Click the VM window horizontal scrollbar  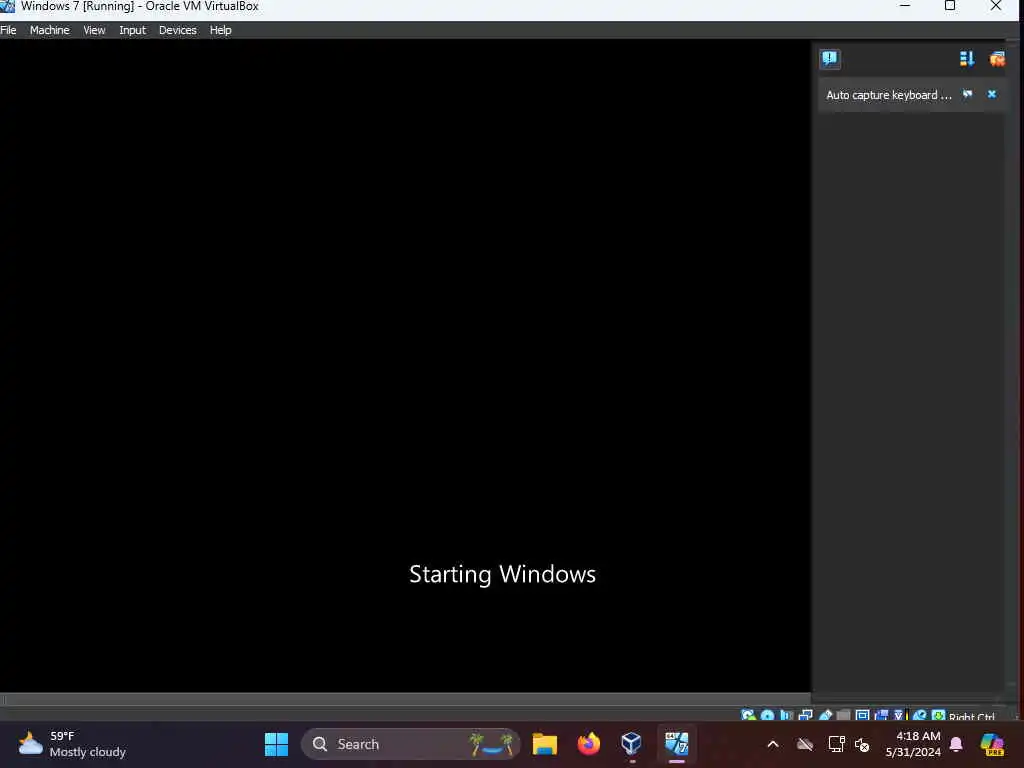pos(405,699)
